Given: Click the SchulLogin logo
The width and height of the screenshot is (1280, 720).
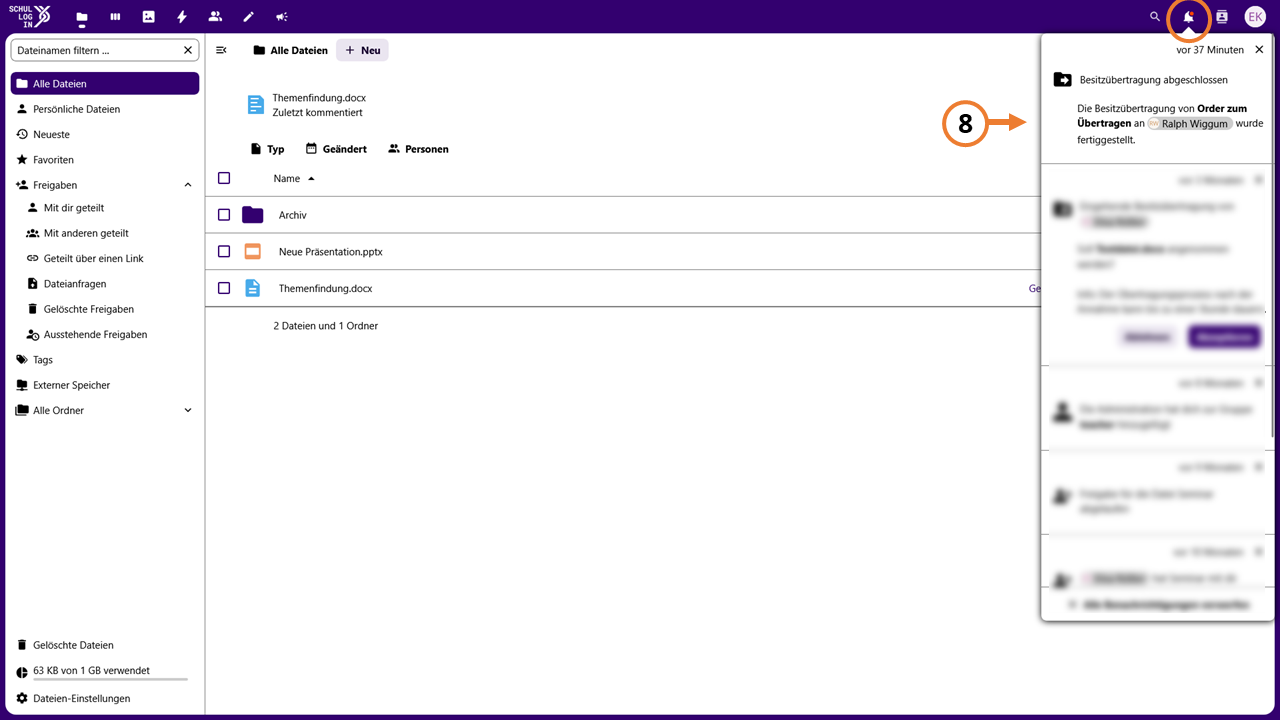Looking at the screenshot, I should coord(30,16).
